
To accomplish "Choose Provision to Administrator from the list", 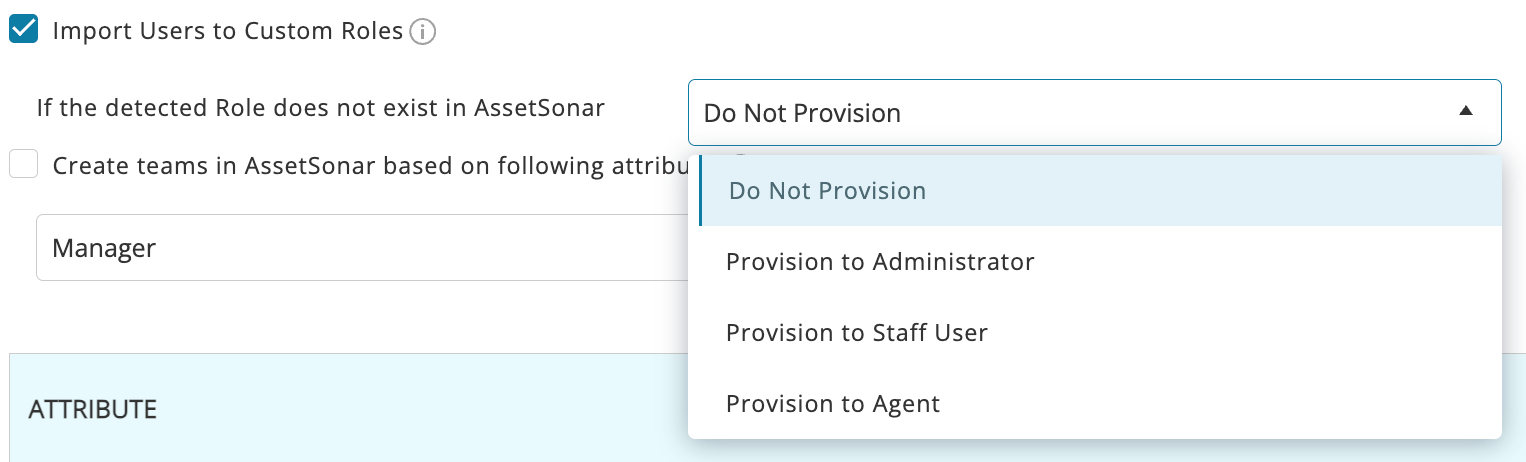I will (x=880, y=262).
